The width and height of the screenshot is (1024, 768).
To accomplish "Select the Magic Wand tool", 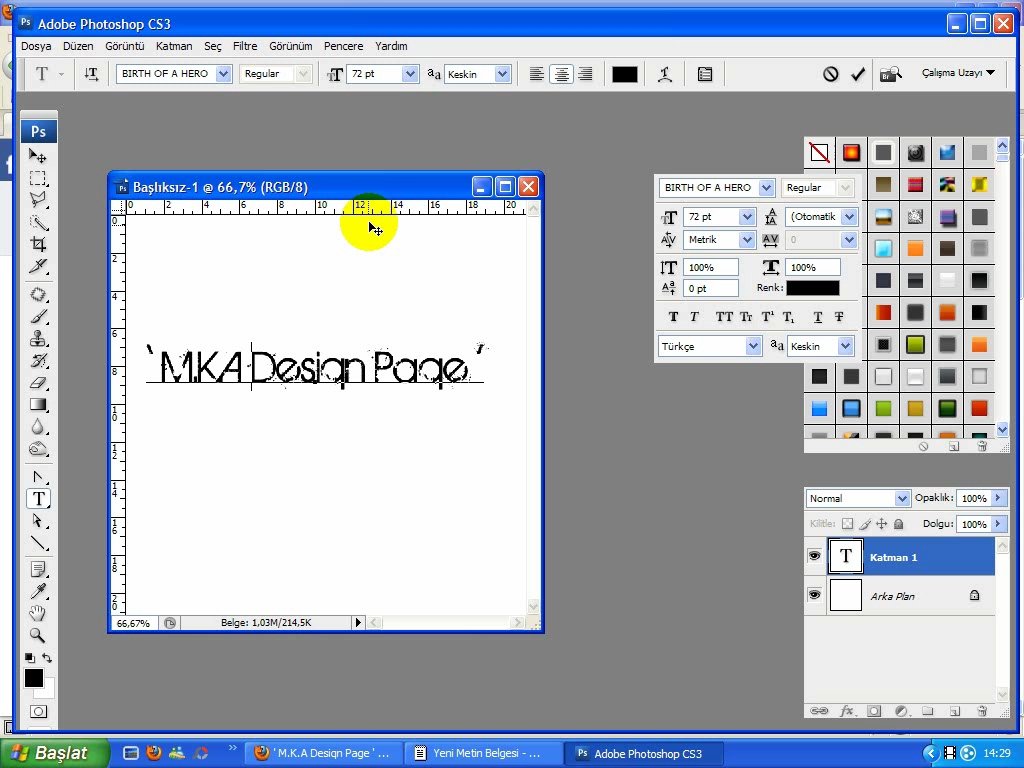I will point(38,222).
